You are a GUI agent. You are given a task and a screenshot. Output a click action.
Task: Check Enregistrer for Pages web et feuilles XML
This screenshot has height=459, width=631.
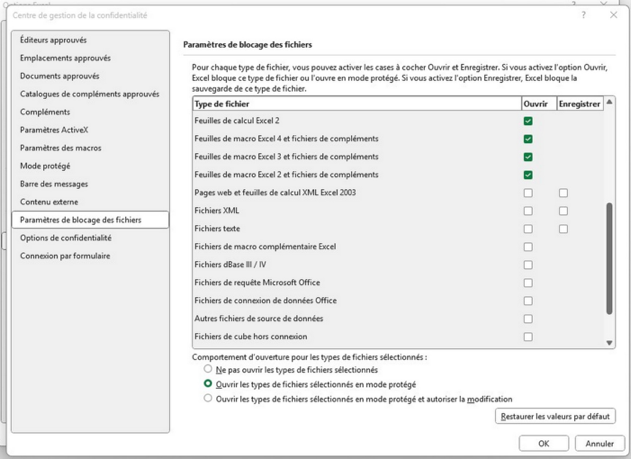coord(563,193)
